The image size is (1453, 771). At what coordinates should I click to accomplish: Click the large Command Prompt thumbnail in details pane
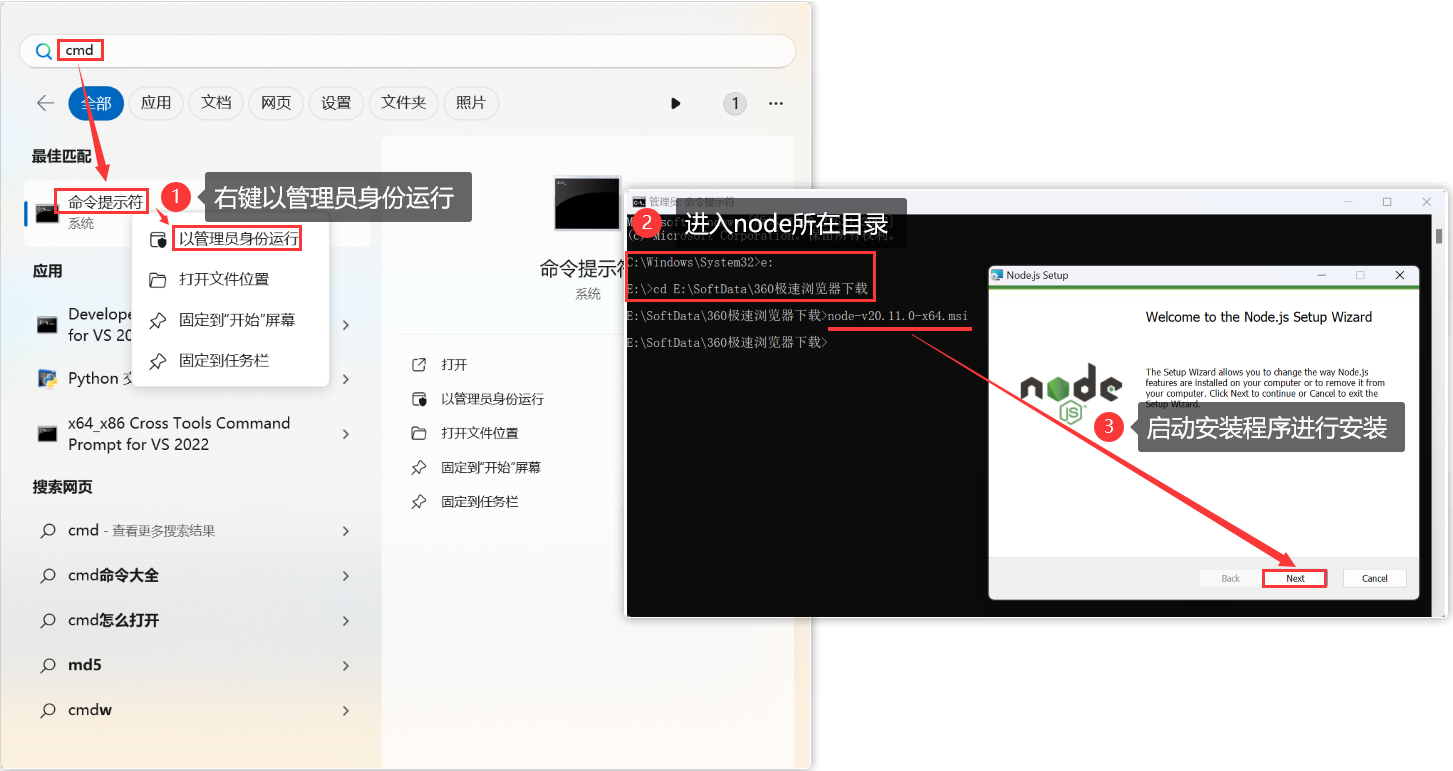pos(588,204)
